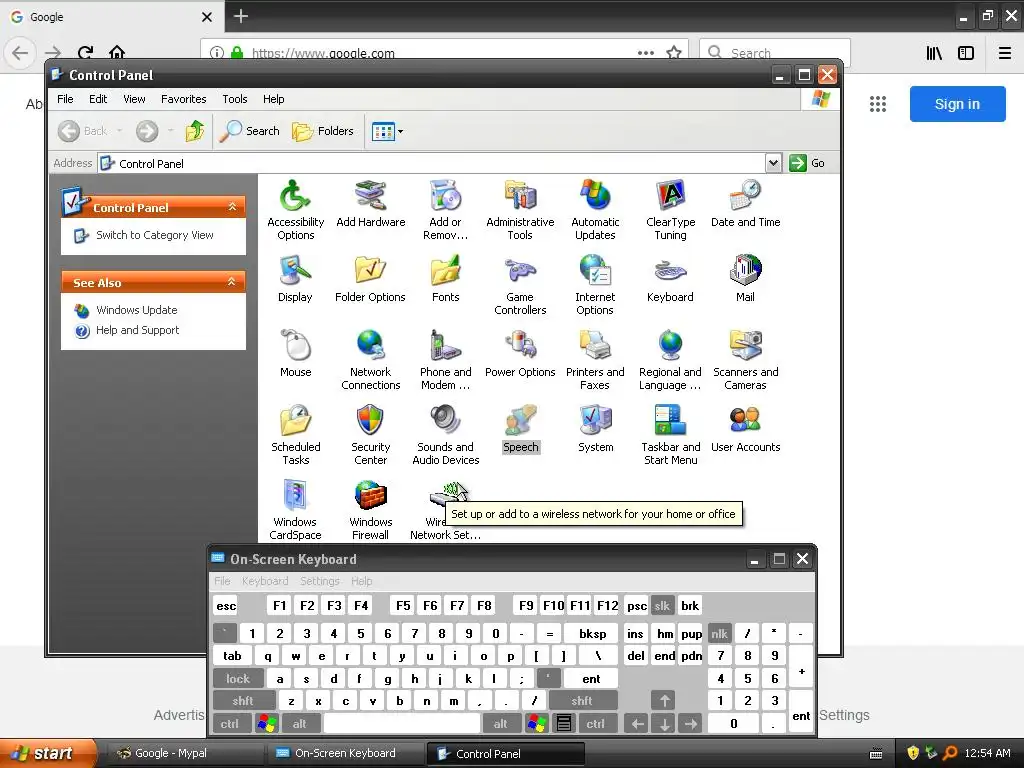Open Game Controllers icon
The width and height of the screenshot is (1024, 768).
[520, 285]
